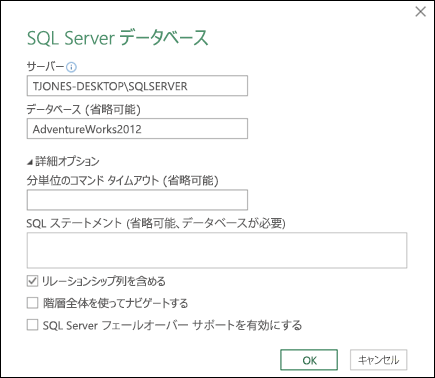435x378 pixels.
Task: Collapse the 詳細オプション section
Action: click(x=30, y=162)
